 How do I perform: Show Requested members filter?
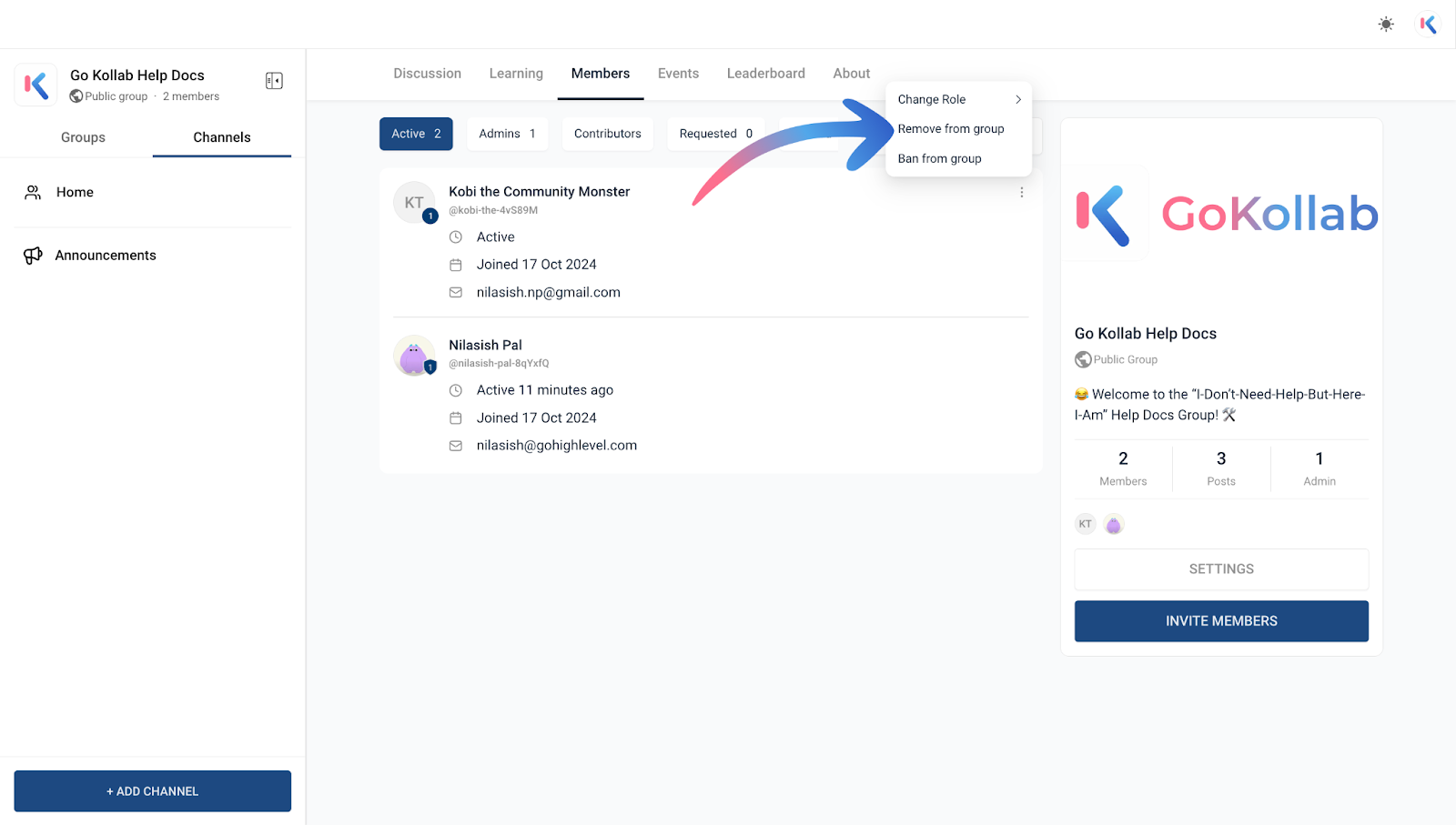(x=716, y=134)
